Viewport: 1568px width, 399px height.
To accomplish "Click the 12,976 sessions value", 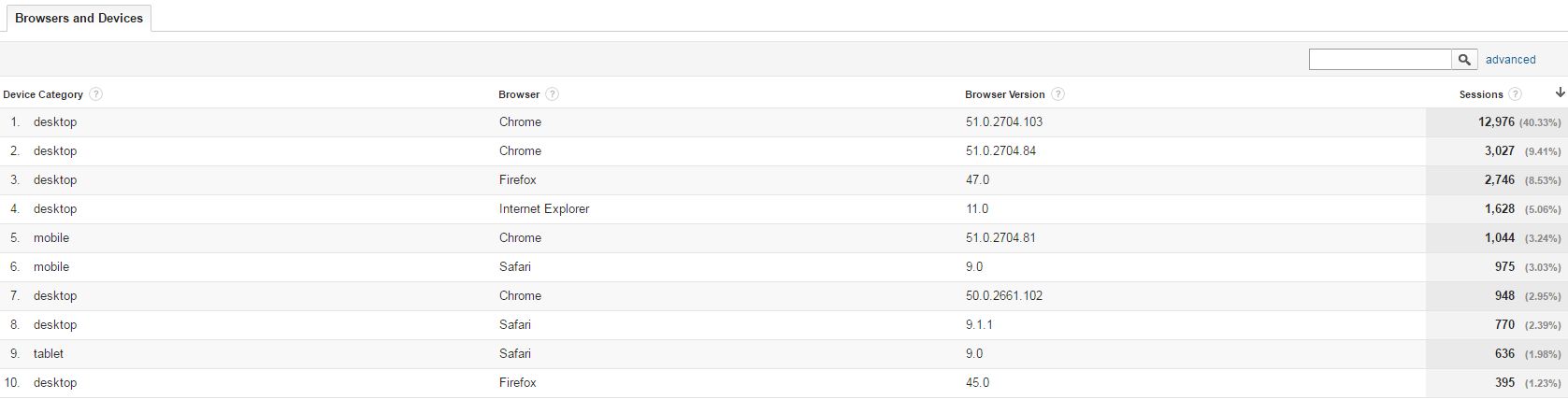I will coord(1496,122).
